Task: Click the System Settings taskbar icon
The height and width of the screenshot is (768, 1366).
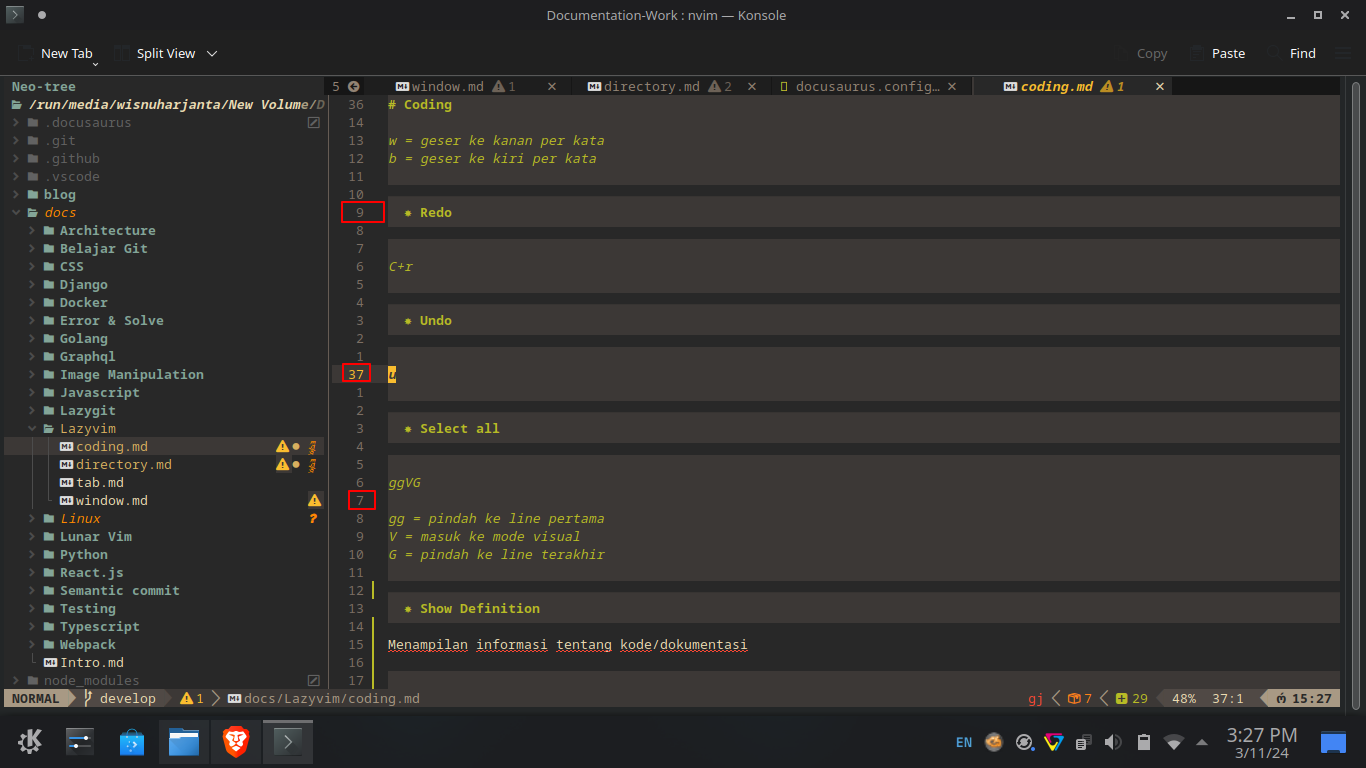Action: click(79, 741)
